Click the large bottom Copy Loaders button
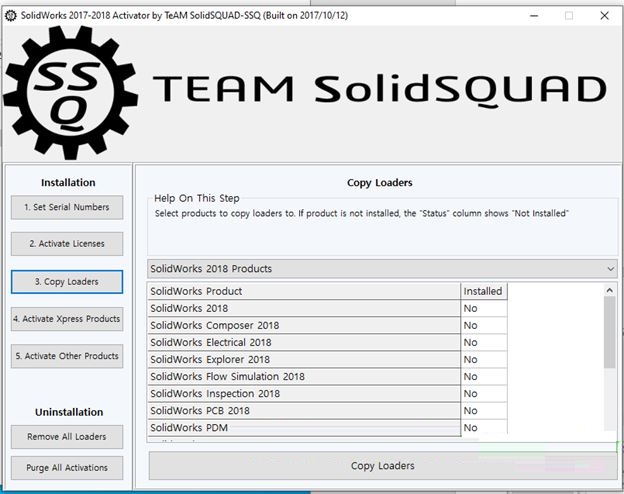The height and width of the screenshot is (494, 624). (382, 466)
